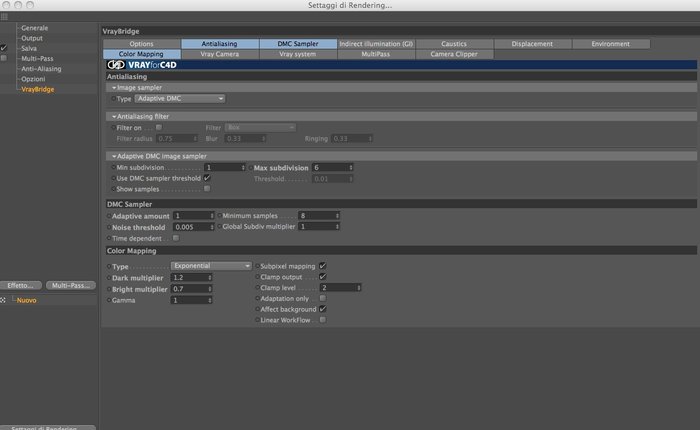This screenshot has width=700, height=430.
Task: Select Output in the sidebar
Action: tap(32, 38)
